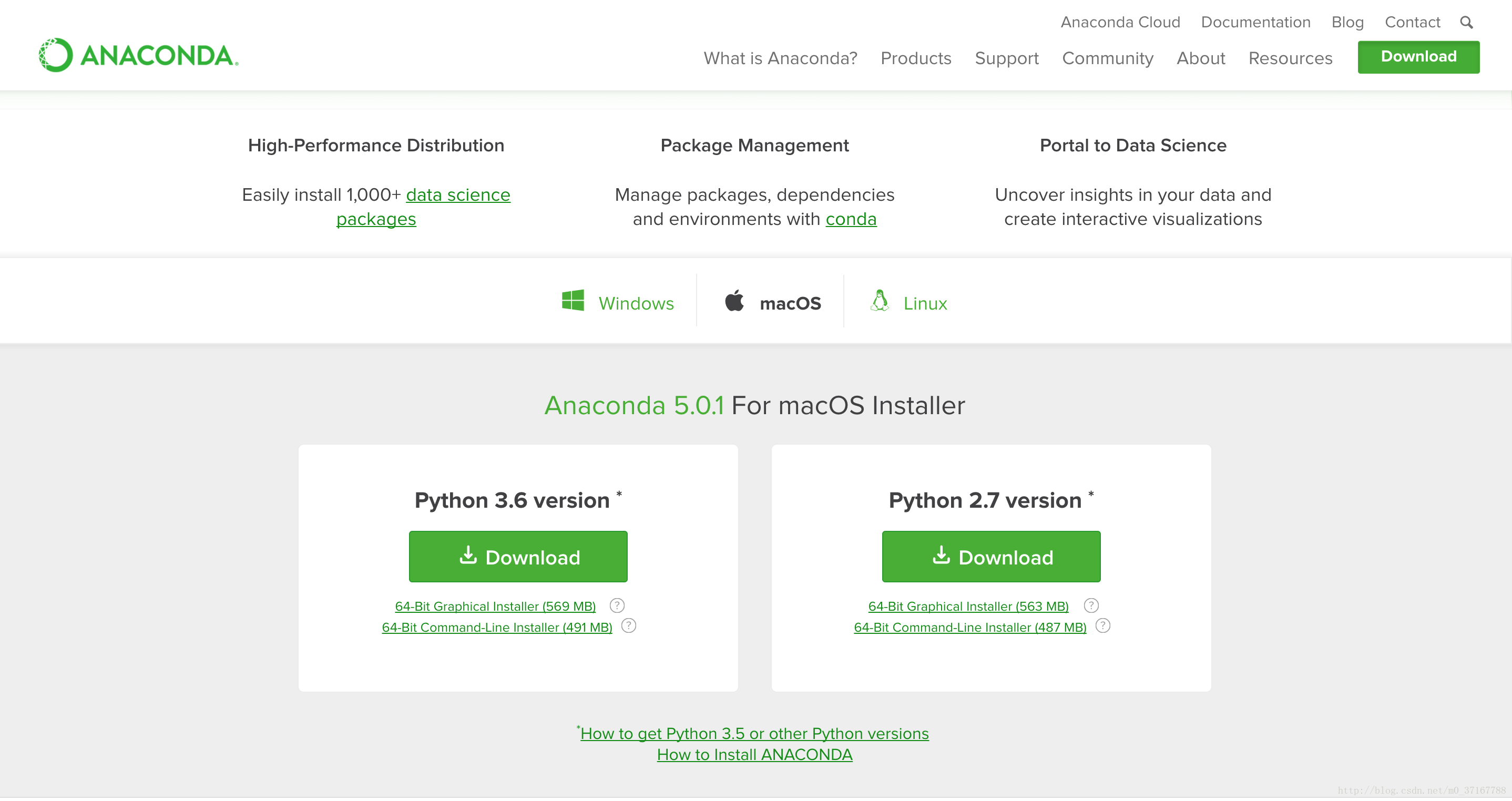Viewport: 1512px width, 801px height.
Task: Click the green Download button in header
Action: tap(1418, 57)
